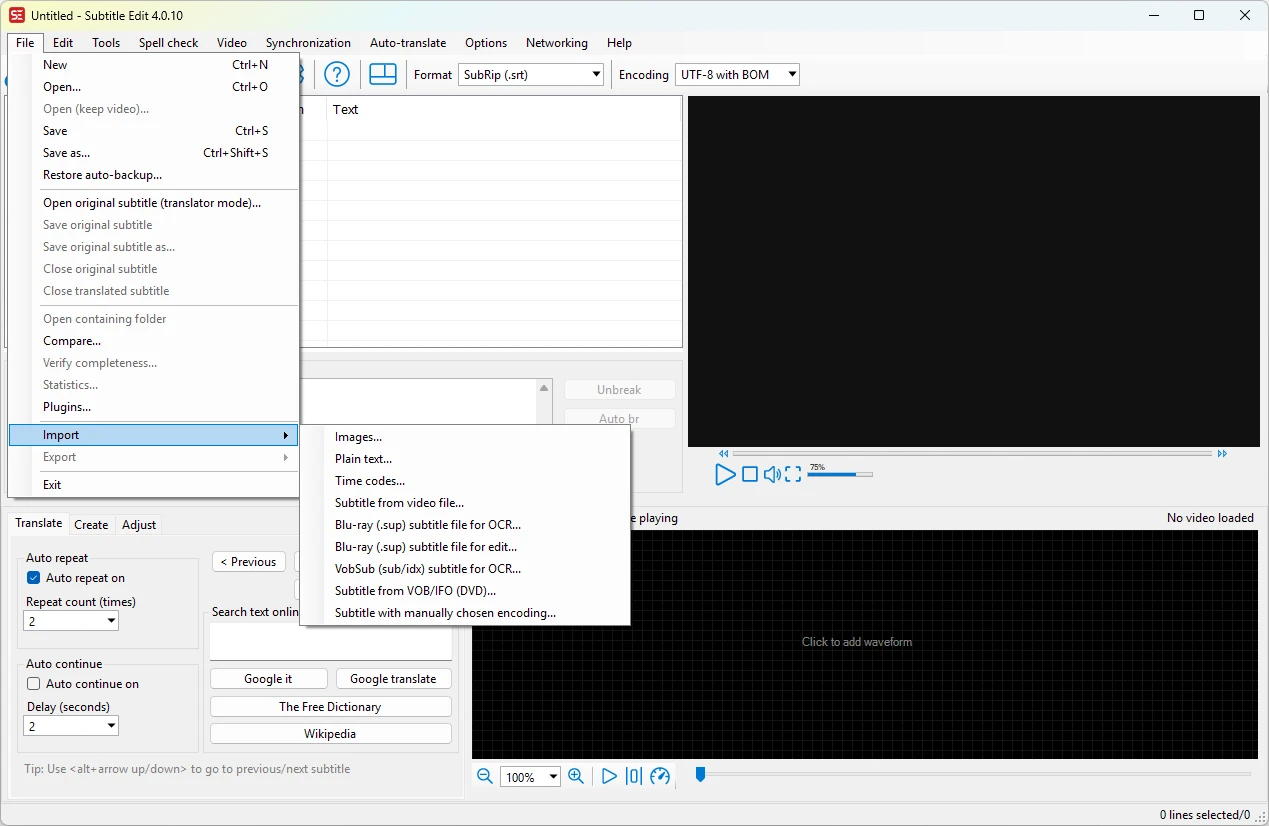Click the < Previous button
Screen dimensions: 1269x826
[249, 562]
